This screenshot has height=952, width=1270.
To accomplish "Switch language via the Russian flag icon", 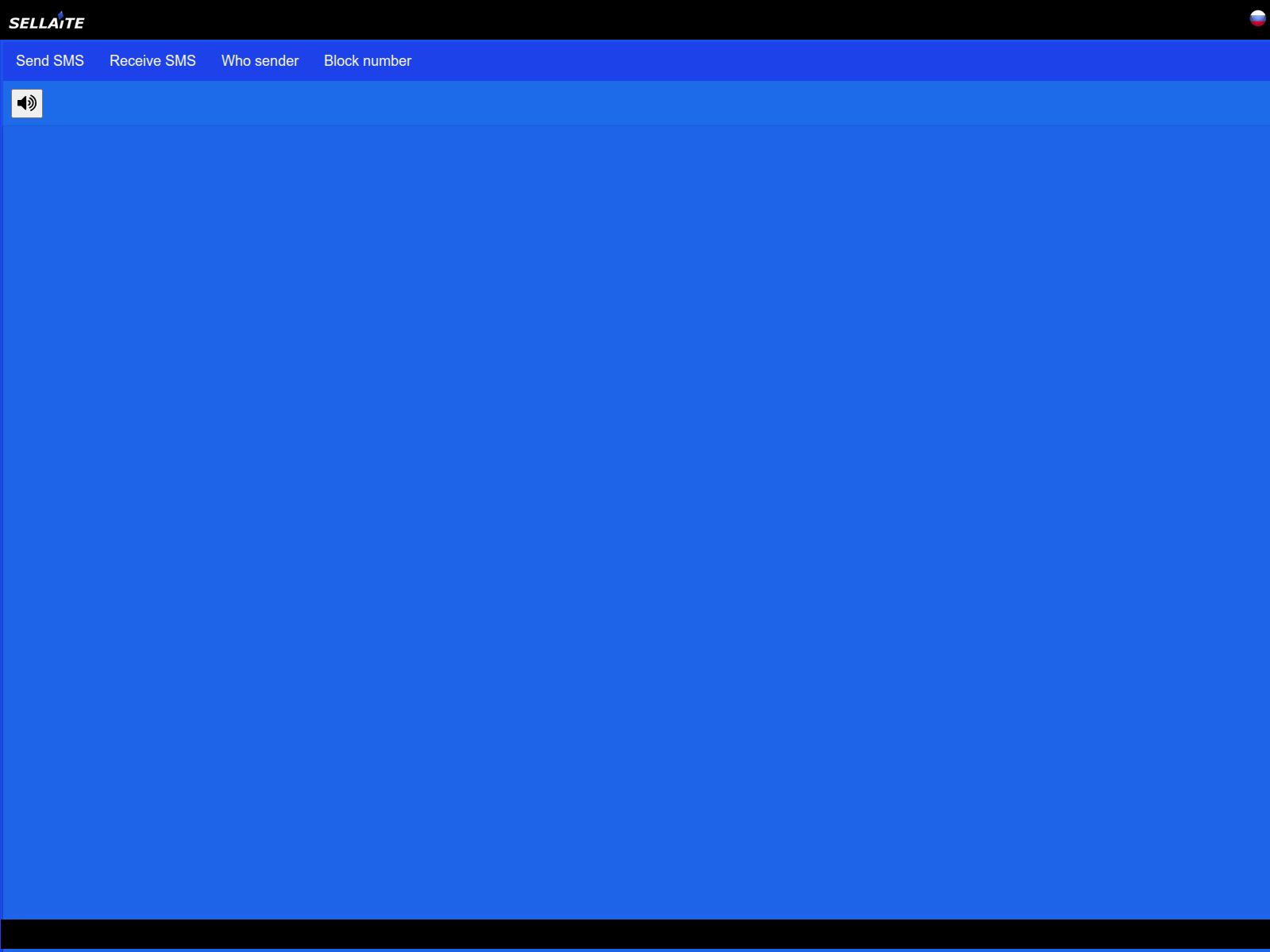I will point(1258,18).
